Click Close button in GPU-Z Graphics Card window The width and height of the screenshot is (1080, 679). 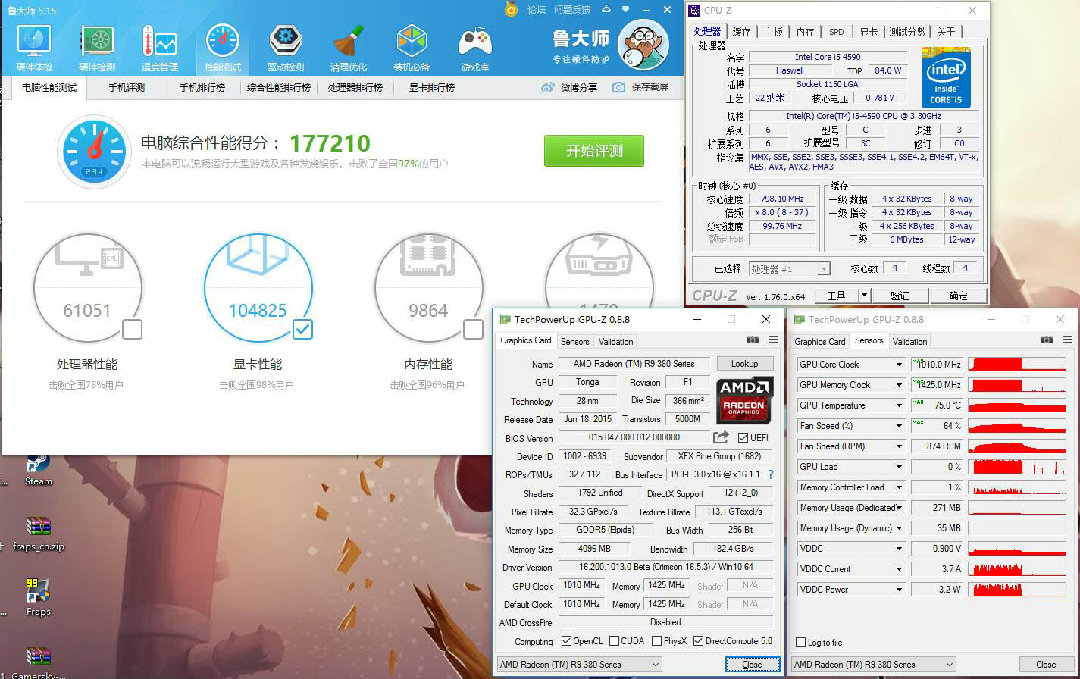point(752,665)
